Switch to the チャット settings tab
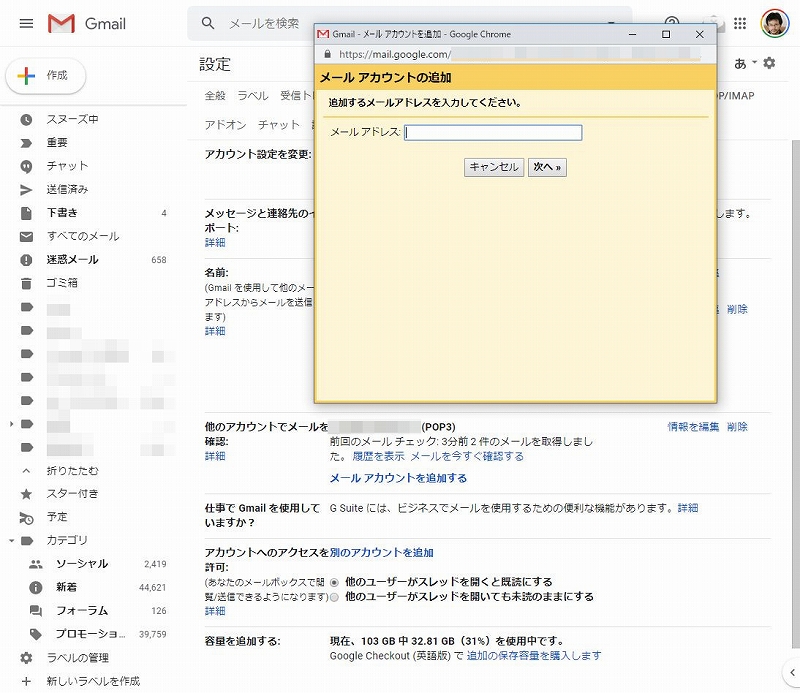 (279, 125)
